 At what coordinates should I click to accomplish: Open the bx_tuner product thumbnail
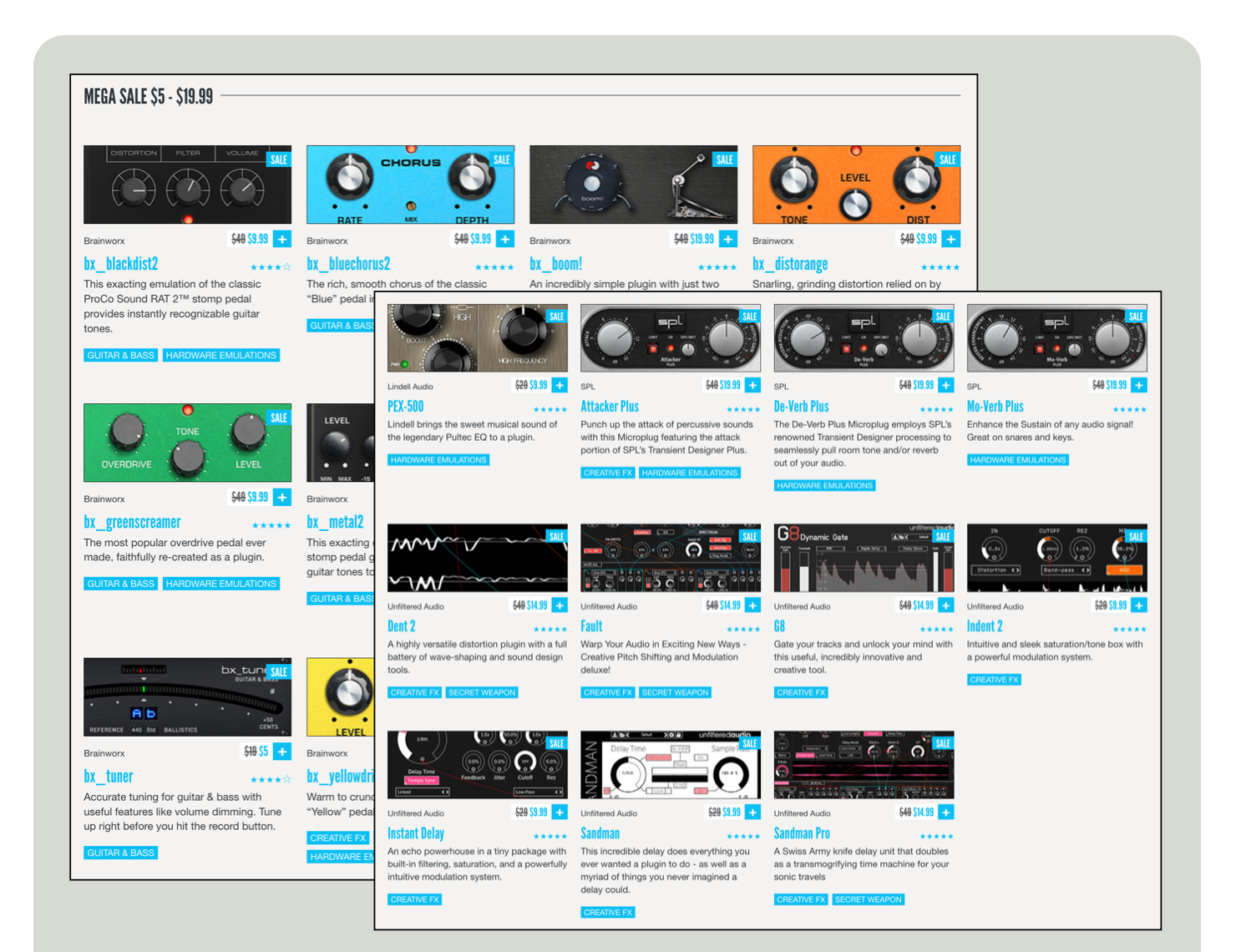pos(187,697)
